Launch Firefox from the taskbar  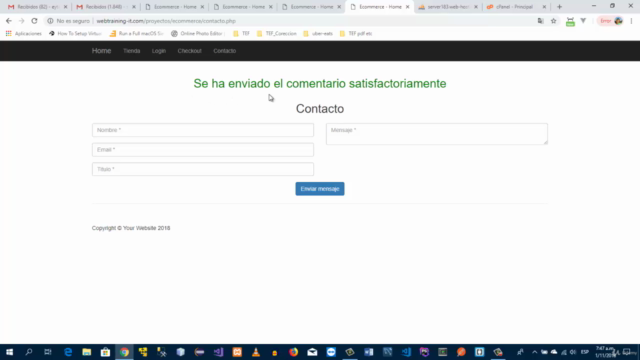pos(293,352)
